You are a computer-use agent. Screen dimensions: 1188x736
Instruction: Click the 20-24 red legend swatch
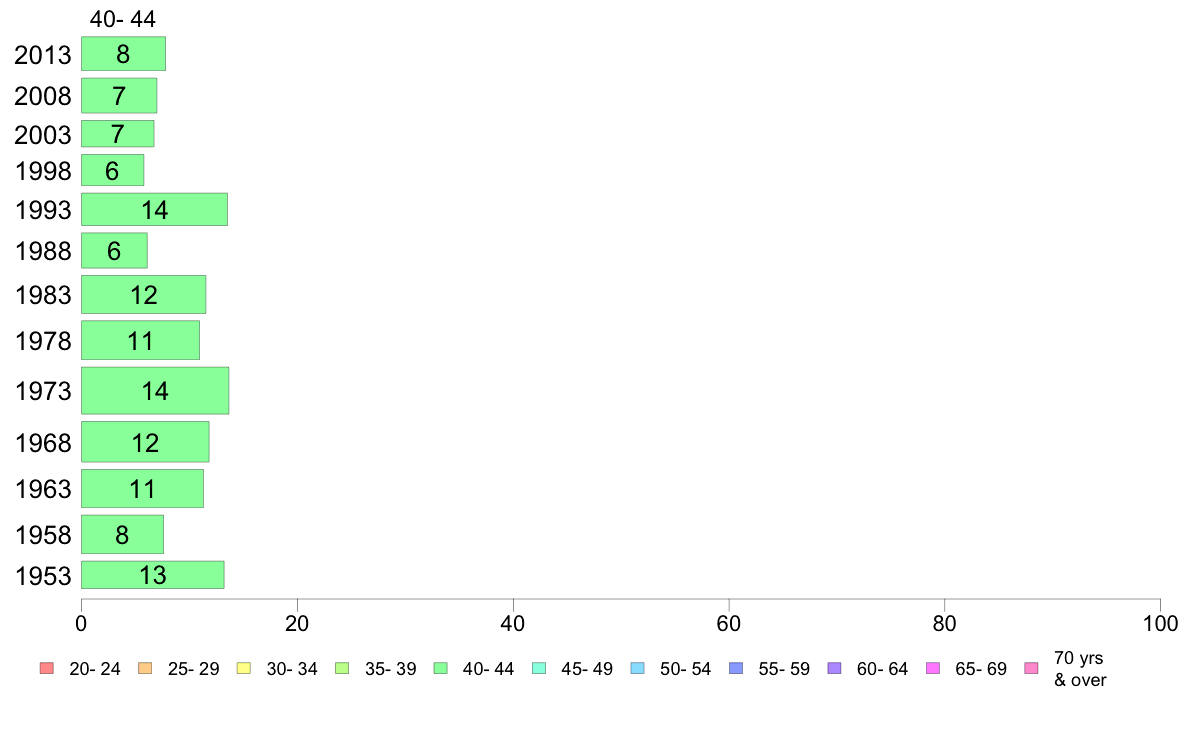(x=47, y=668)
